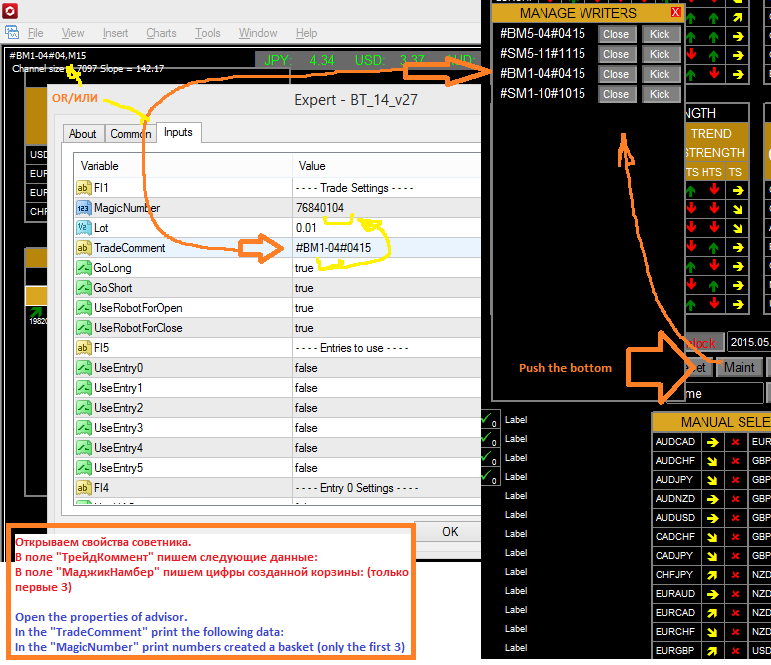The width and height of the screenshot is (771, 665).
Task: Click the FI1 string variable icon
Action: tap(84, 188)
